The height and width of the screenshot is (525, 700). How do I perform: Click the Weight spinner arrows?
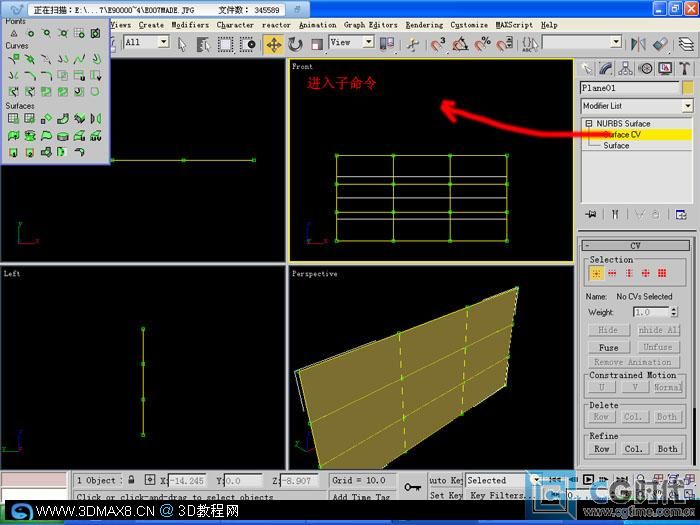[674, 312]
